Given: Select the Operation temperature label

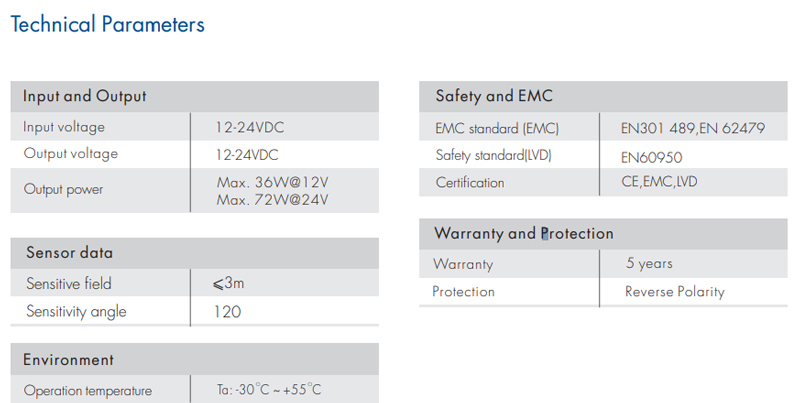Looking at the screenshot, I should (x=88, y=391).
